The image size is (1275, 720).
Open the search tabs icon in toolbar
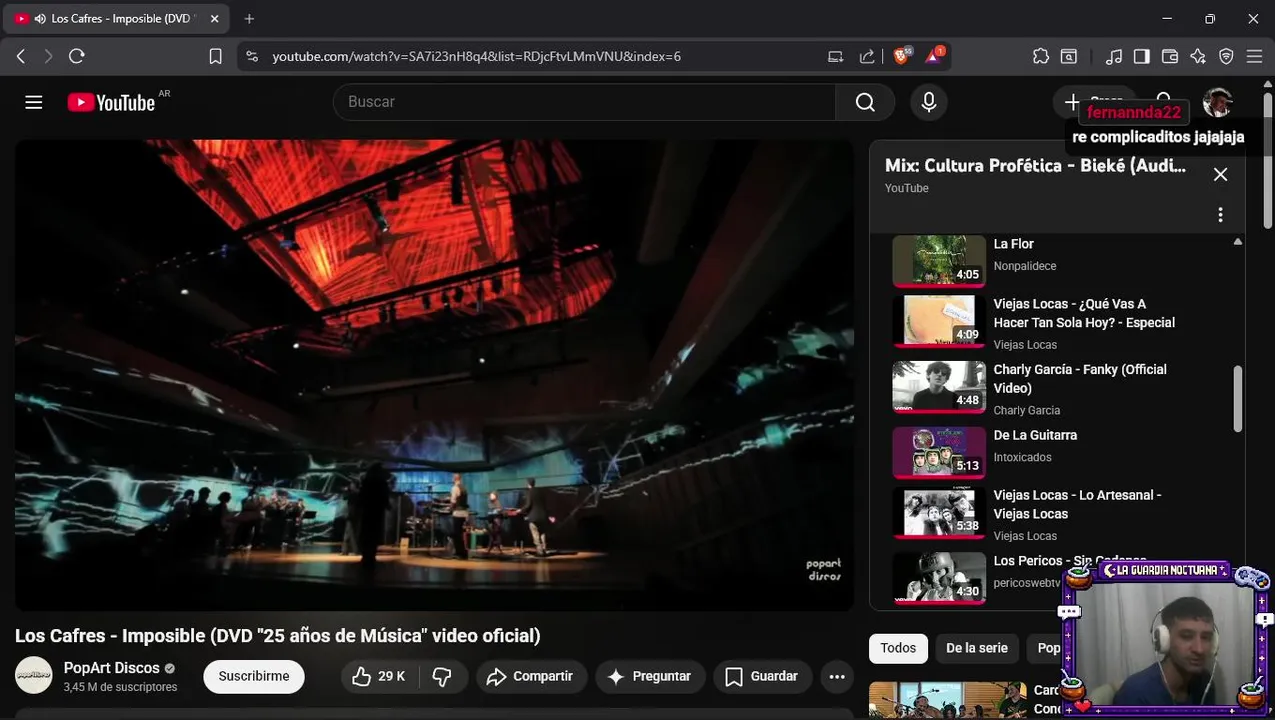(x=1069, y=56)
